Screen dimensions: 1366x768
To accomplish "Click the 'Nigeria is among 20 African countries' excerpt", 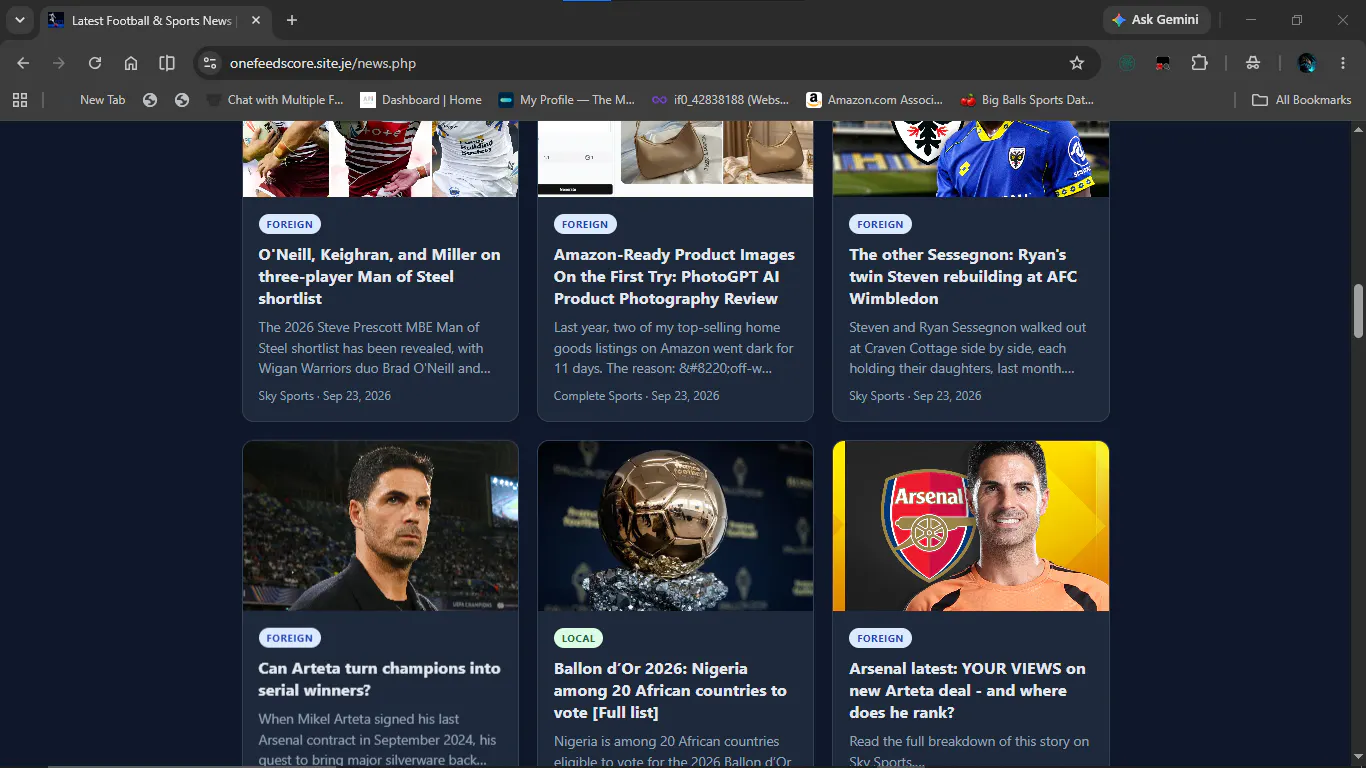I will coord(673,751).
